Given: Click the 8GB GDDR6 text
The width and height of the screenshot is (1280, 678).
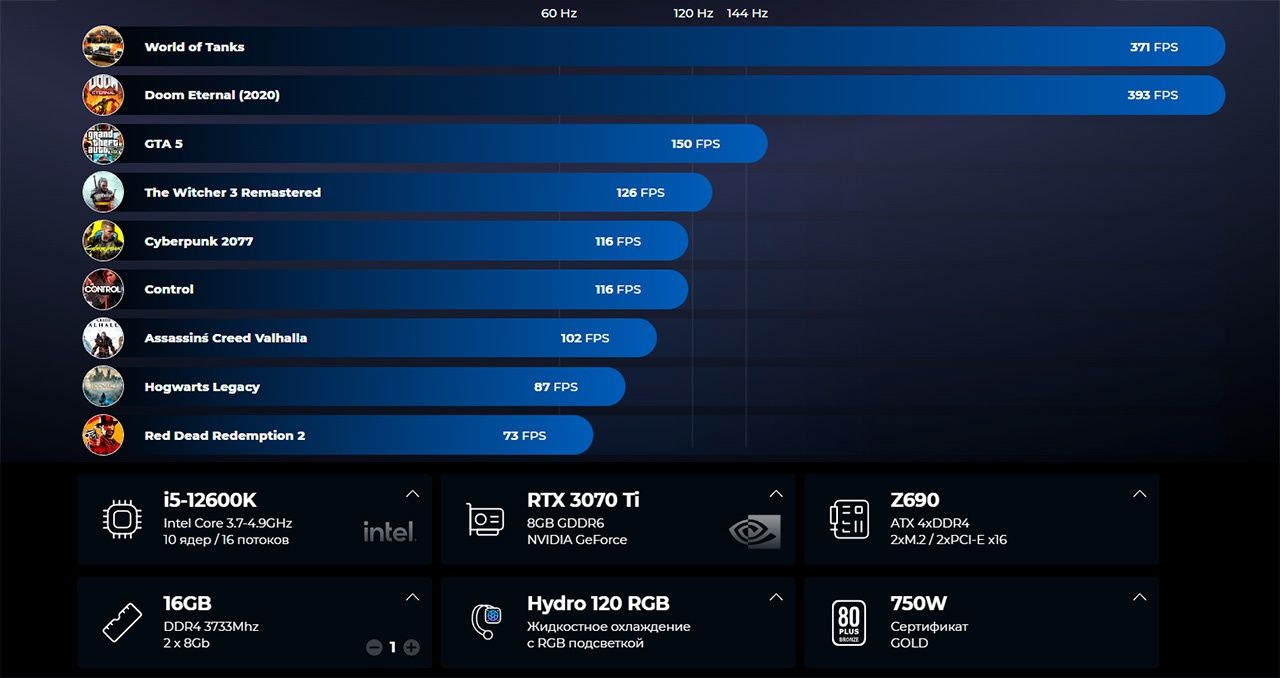Looking at the screenshot, I should [x=565, y=523].
